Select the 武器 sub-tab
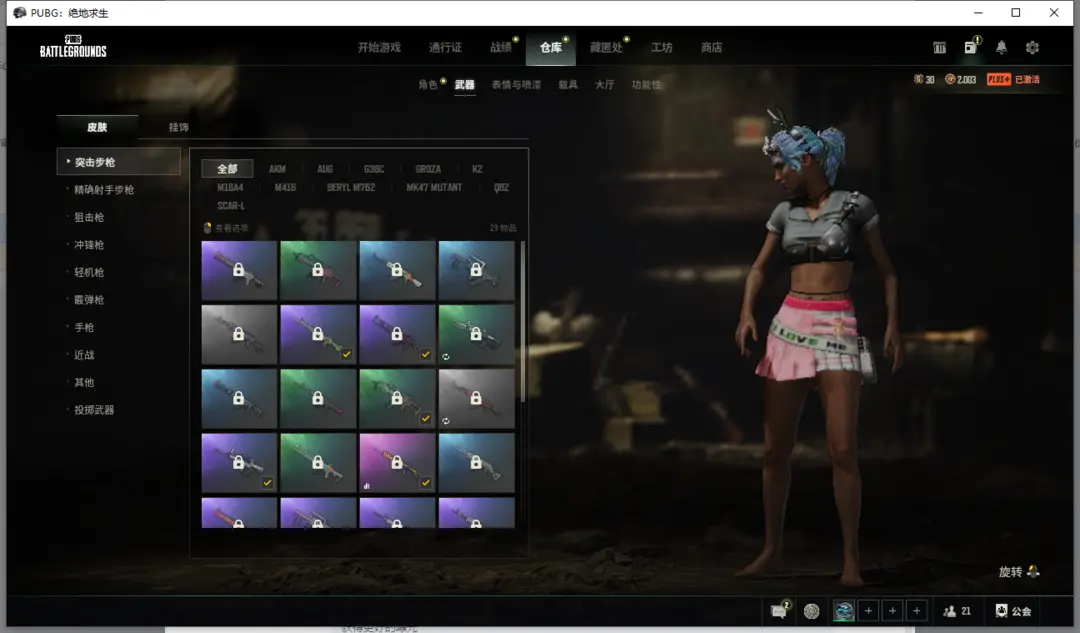The width and height of the screenshot is (1080, 633). (465, 85)
